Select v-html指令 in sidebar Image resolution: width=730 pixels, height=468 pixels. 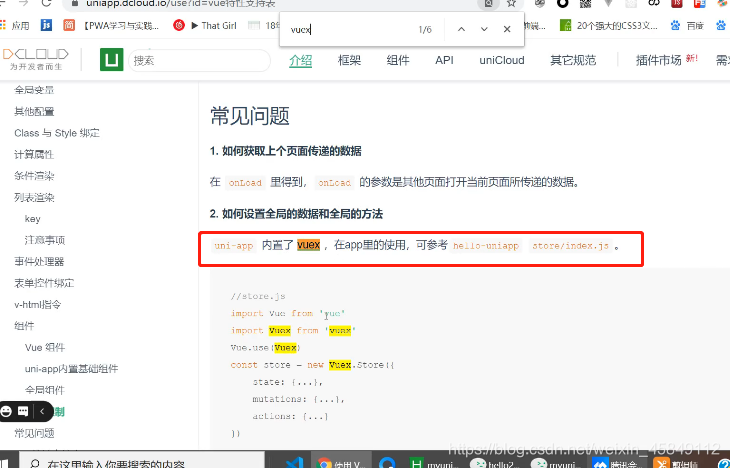point(38,305)
